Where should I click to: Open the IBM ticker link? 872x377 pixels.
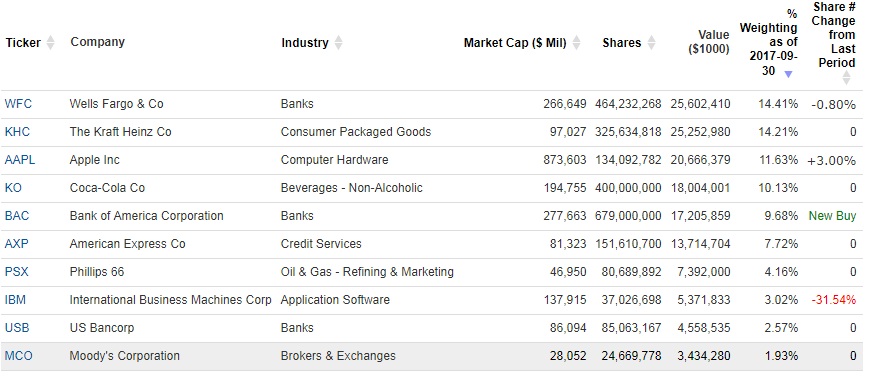click(15, 300)
